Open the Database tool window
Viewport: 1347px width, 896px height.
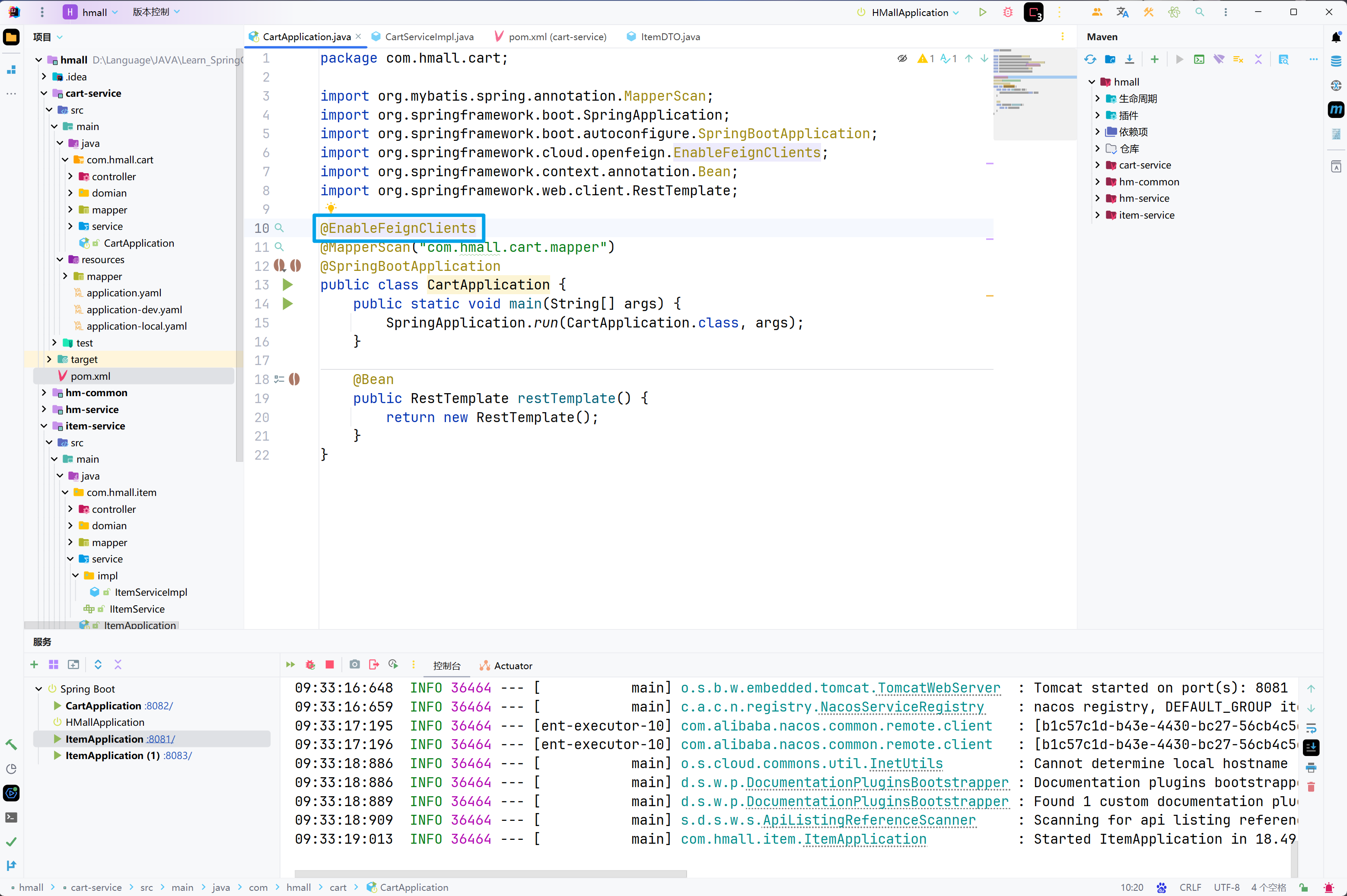1336,61
